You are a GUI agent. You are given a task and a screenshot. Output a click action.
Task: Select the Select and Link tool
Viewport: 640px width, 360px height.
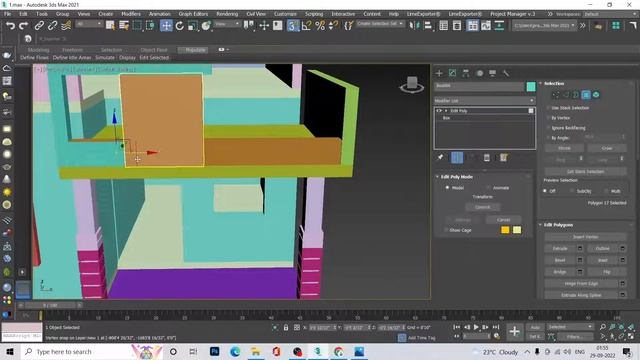pos(39,26)
